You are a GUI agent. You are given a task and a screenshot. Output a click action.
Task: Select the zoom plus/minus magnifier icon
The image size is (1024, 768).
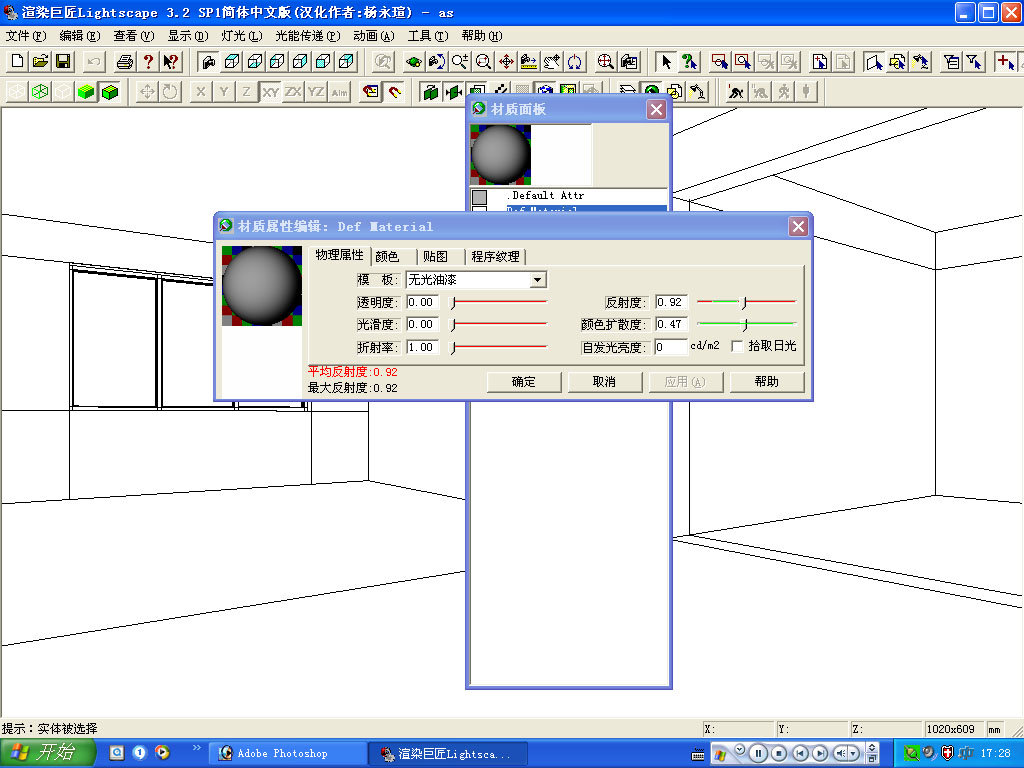(x=460, y=62)
